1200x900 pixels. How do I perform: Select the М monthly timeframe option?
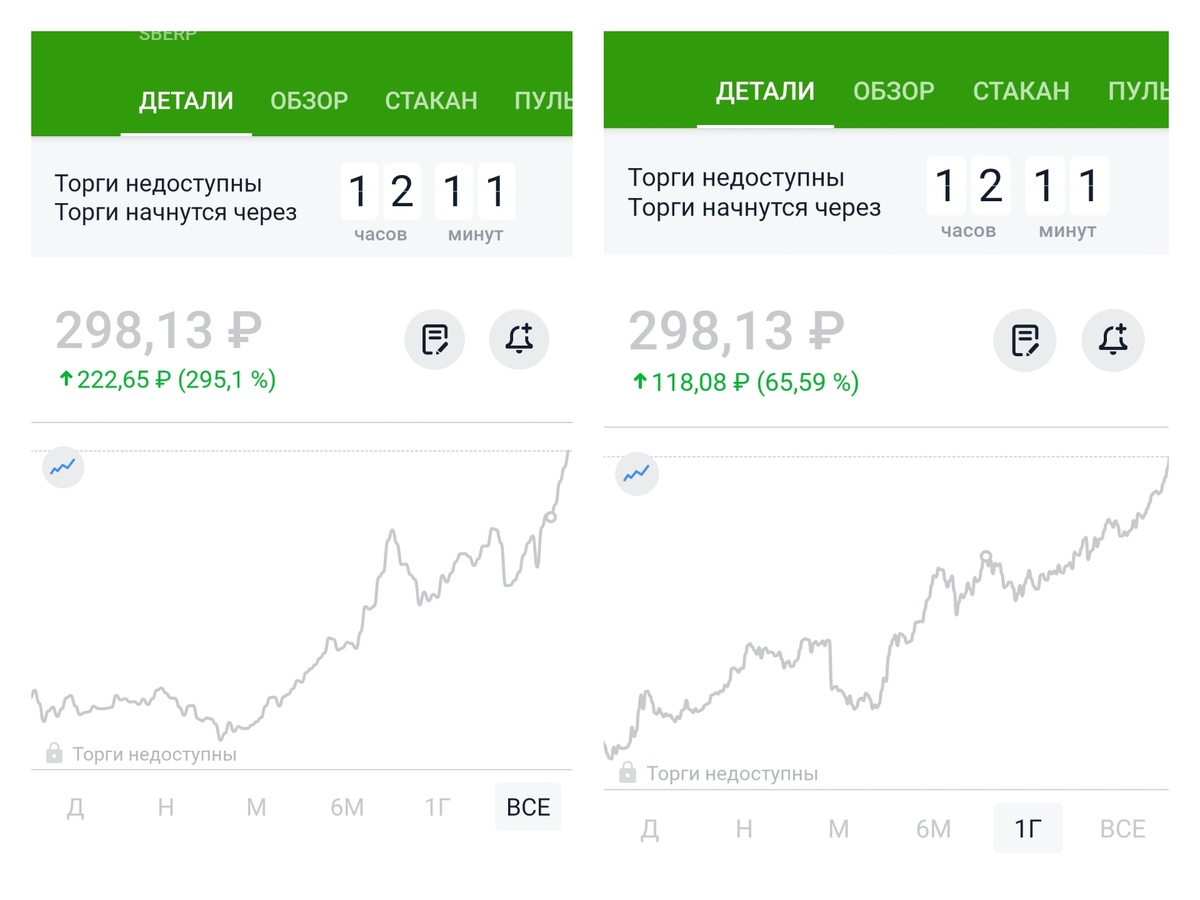[x=255, y=807]
